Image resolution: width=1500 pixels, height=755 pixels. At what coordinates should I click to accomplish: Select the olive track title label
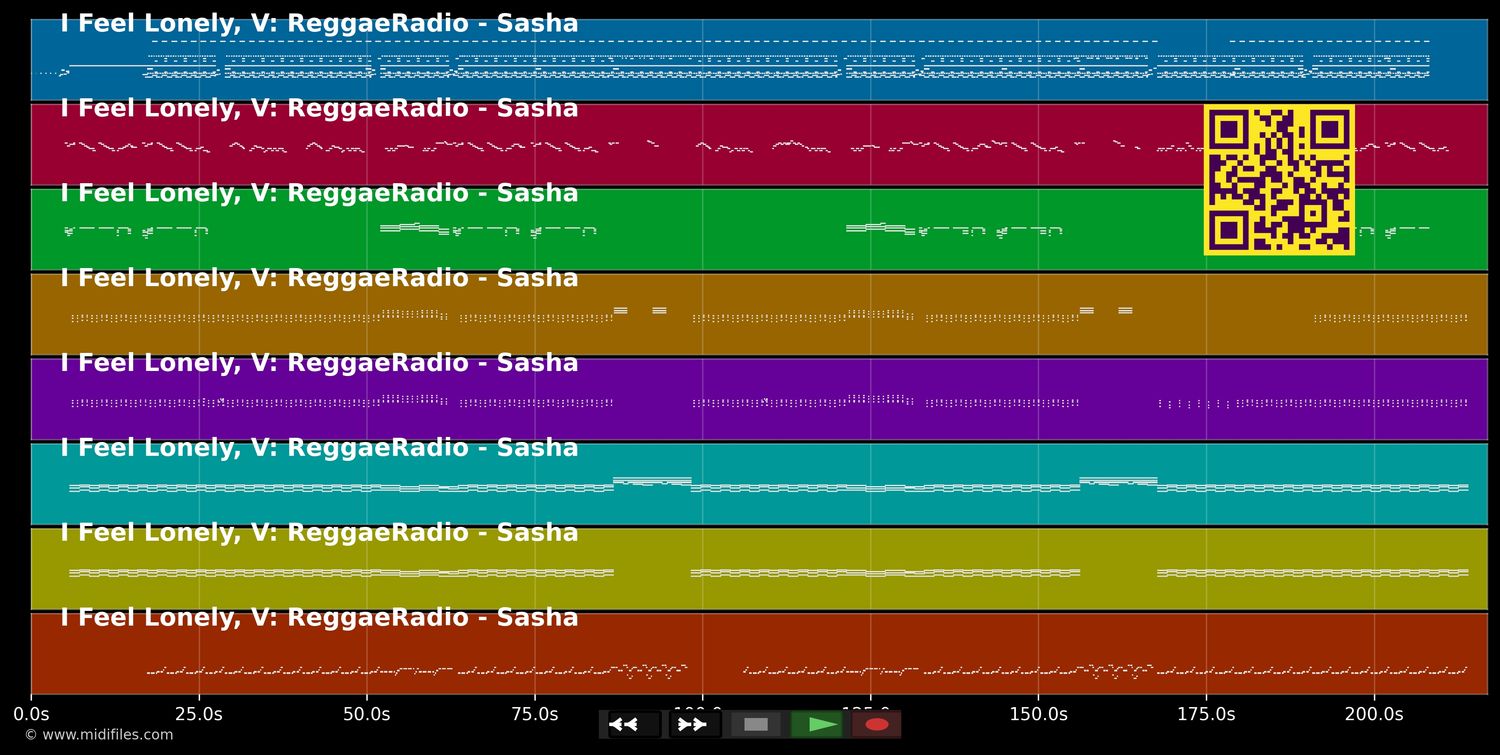319,533
